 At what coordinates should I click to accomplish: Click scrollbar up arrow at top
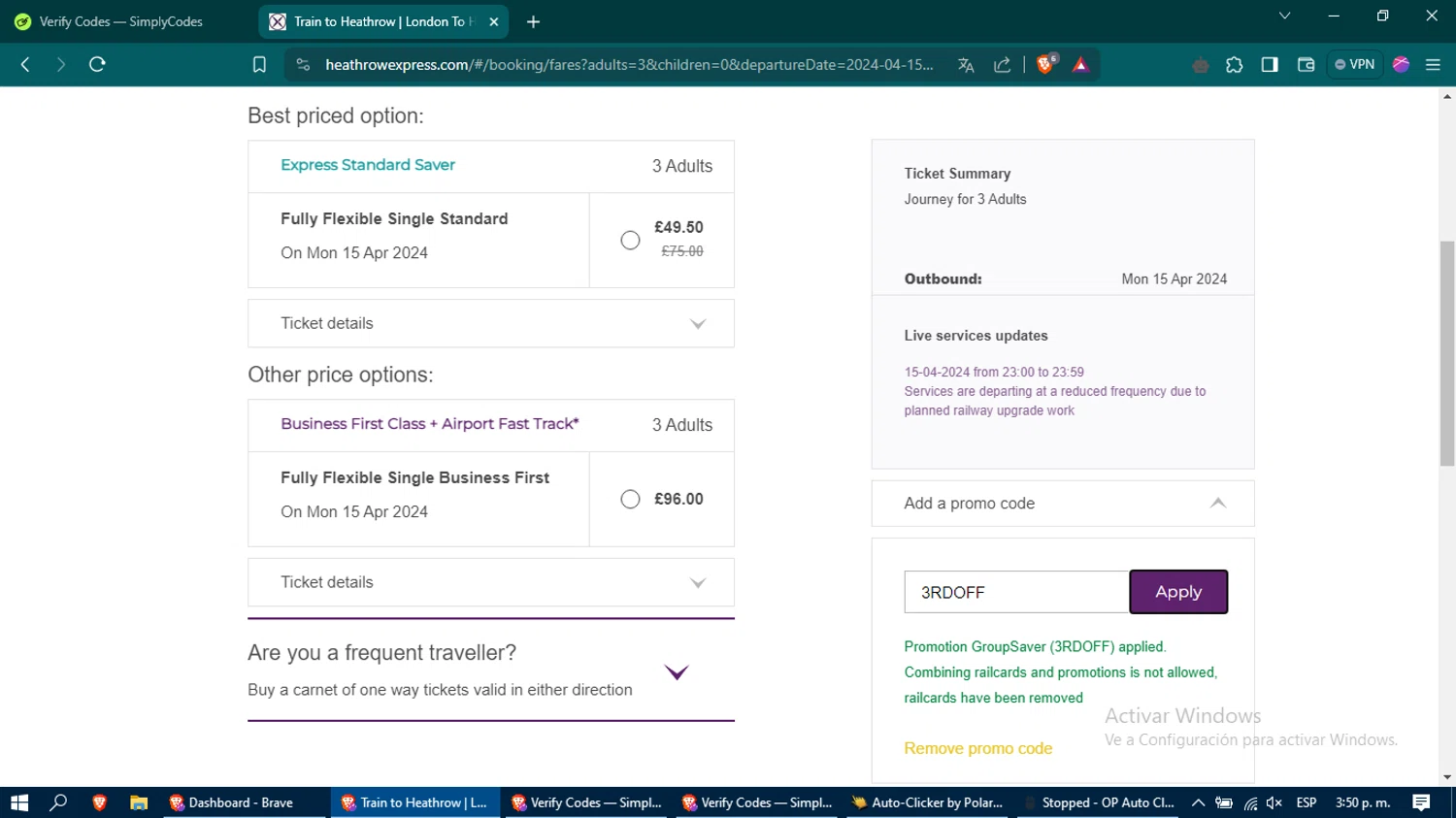point(1447,97)
